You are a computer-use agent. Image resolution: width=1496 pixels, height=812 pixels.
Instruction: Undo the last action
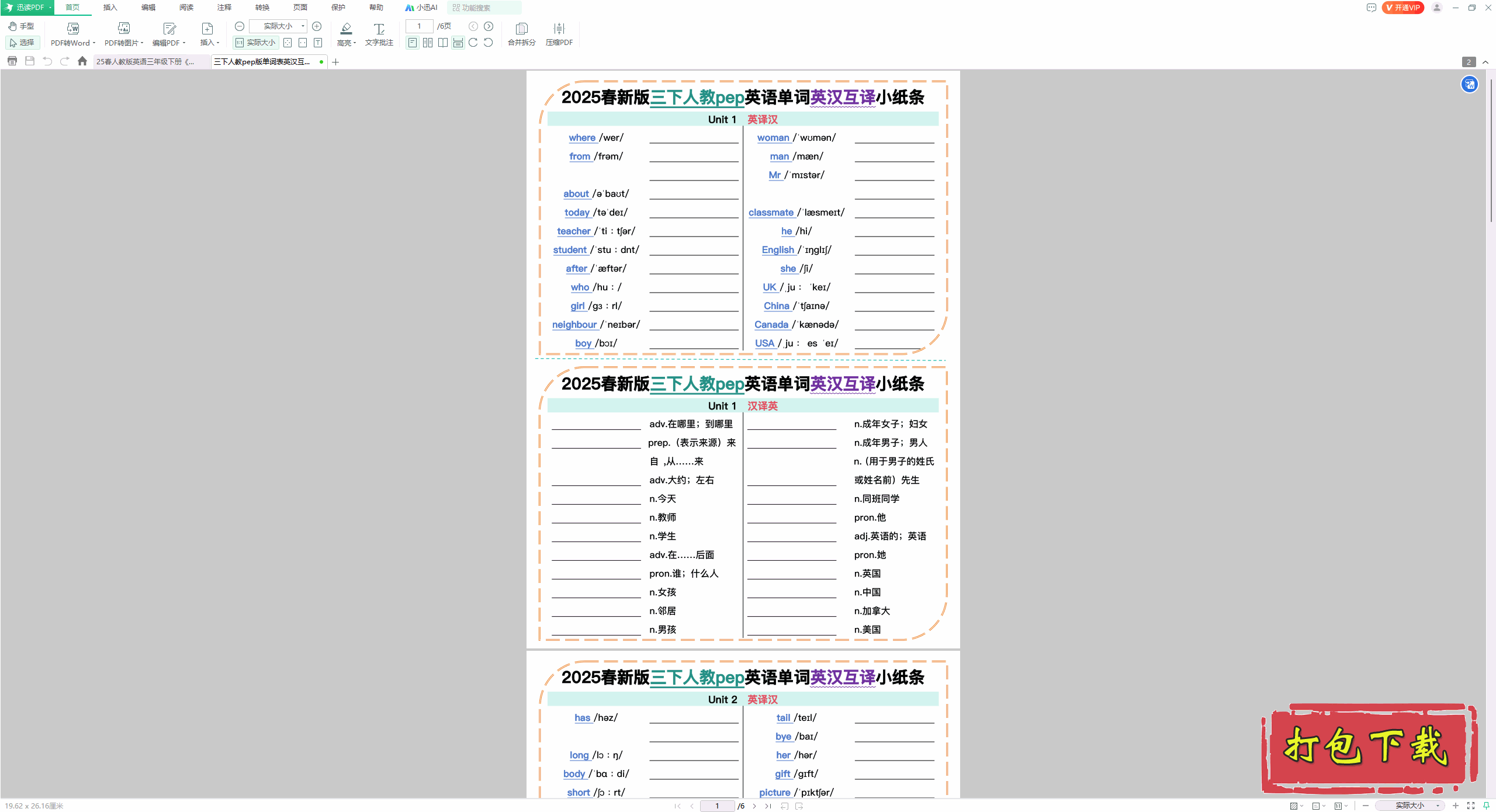[x=47, y=61]
